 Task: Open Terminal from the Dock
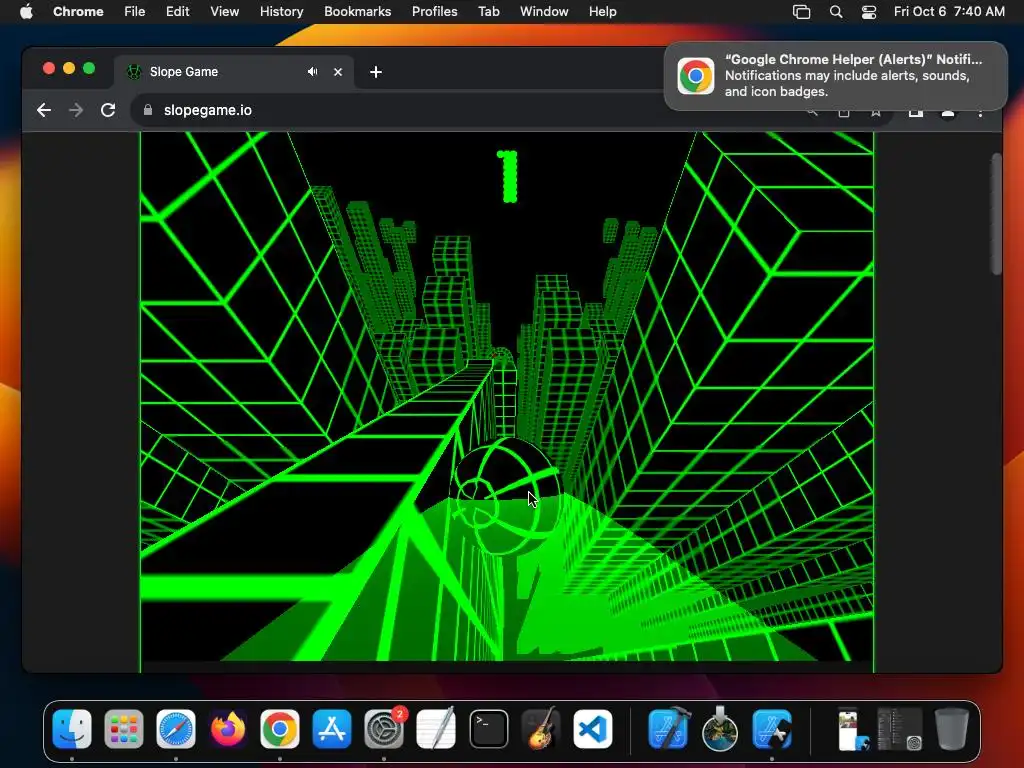tap(488, 729)
